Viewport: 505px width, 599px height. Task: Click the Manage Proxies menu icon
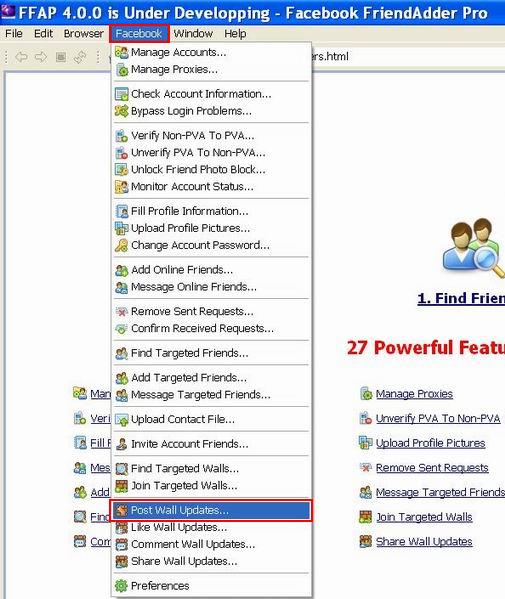(x=121, y=70)
